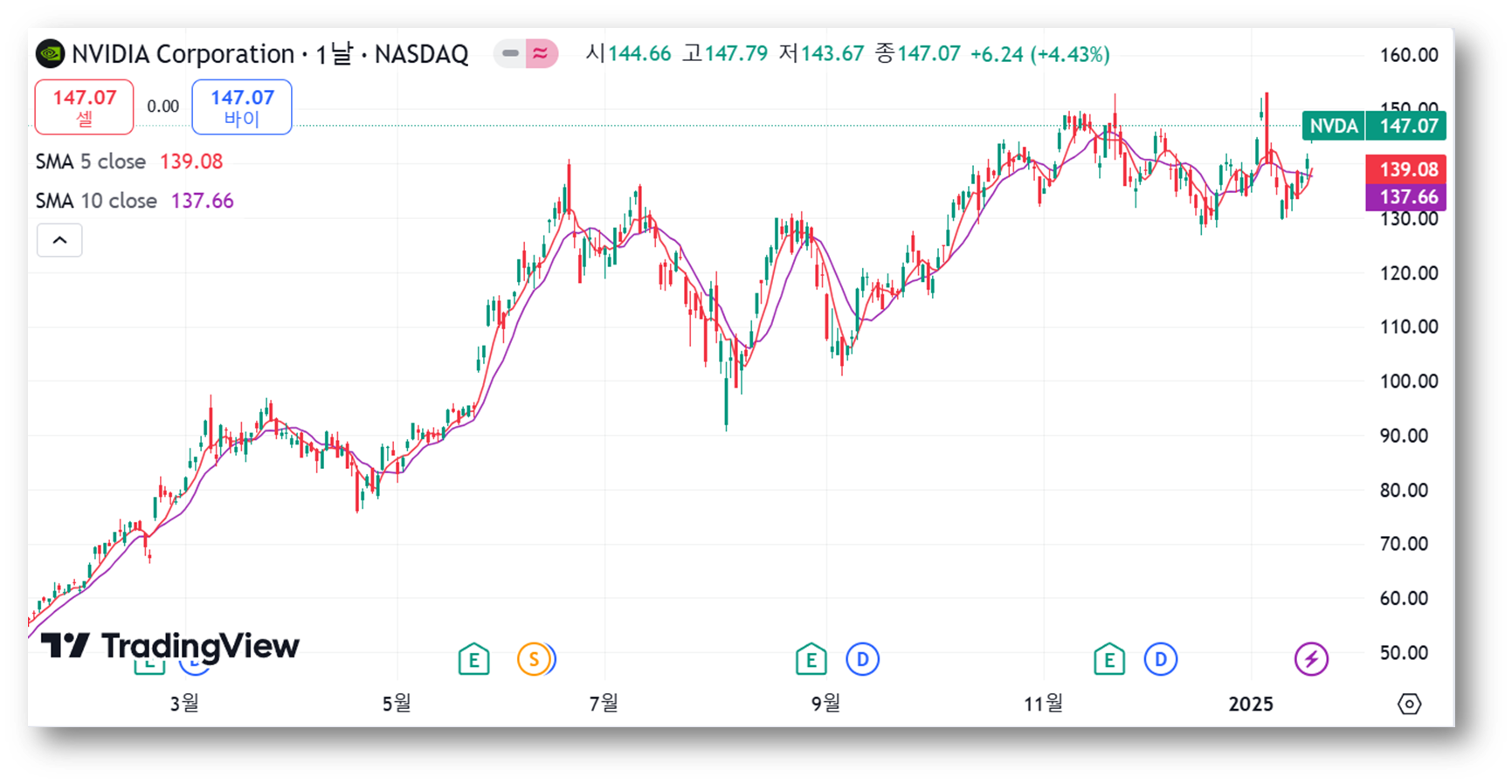Open the dividend D marker near September

point(862,660)
